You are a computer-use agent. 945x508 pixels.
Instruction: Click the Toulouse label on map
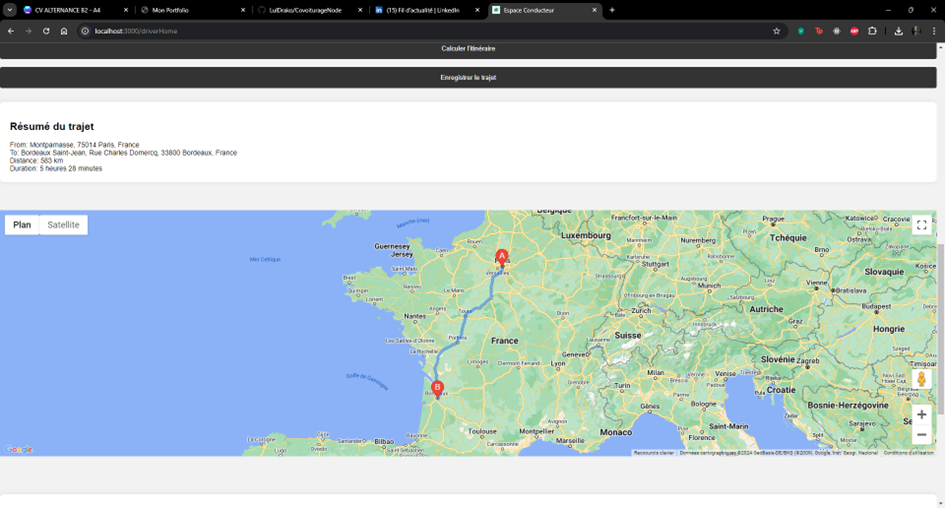482,431
